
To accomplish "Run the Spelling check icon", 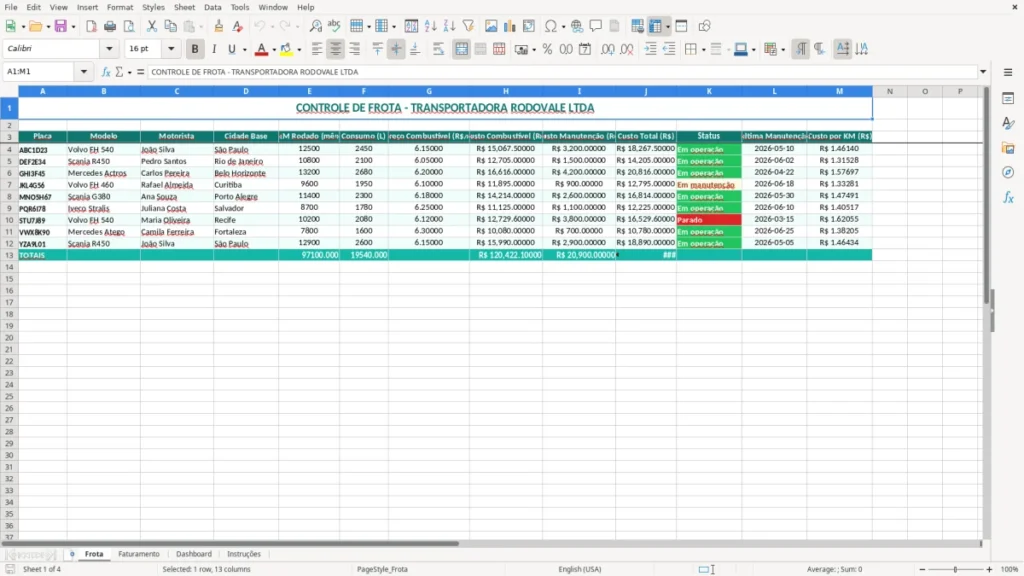I will coord(334,26).
